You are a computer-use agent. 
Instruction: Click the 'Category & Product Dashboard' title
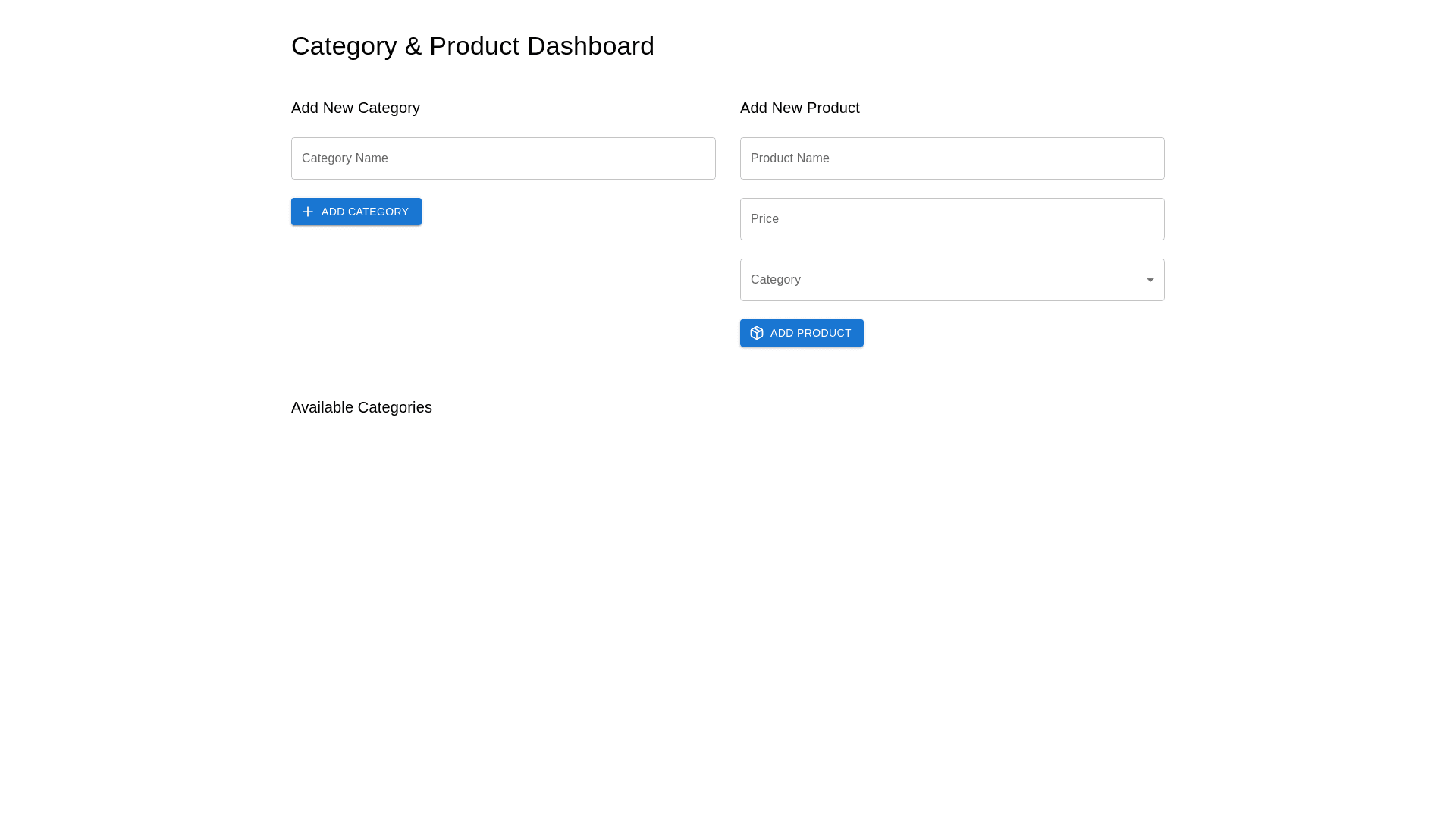tap(472, 45)
